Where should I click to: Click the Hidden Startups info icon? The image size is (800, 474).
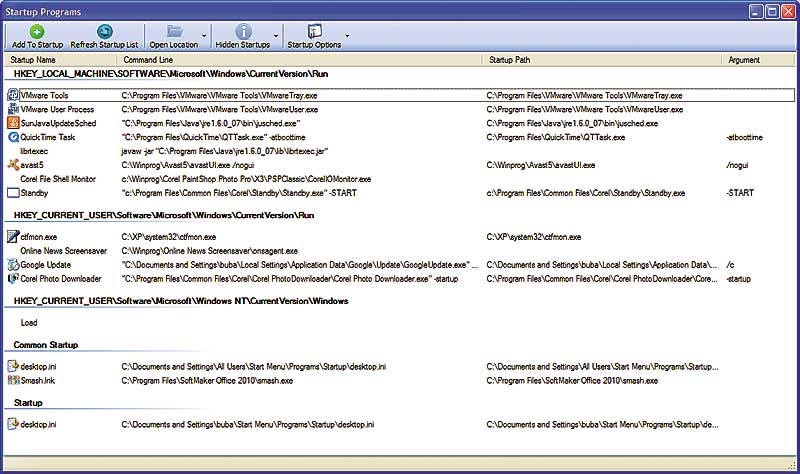pos(243,32)
